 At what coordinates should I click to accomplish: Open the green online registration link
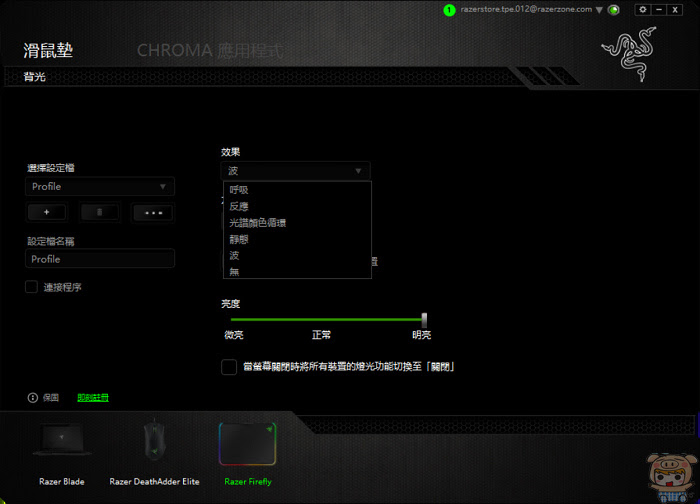[x=93, y=397]
